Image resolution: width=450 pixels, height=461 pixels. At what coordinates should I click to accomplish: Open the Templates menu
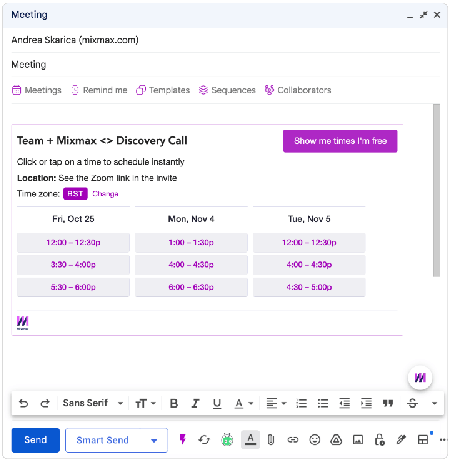click(163, 90)
